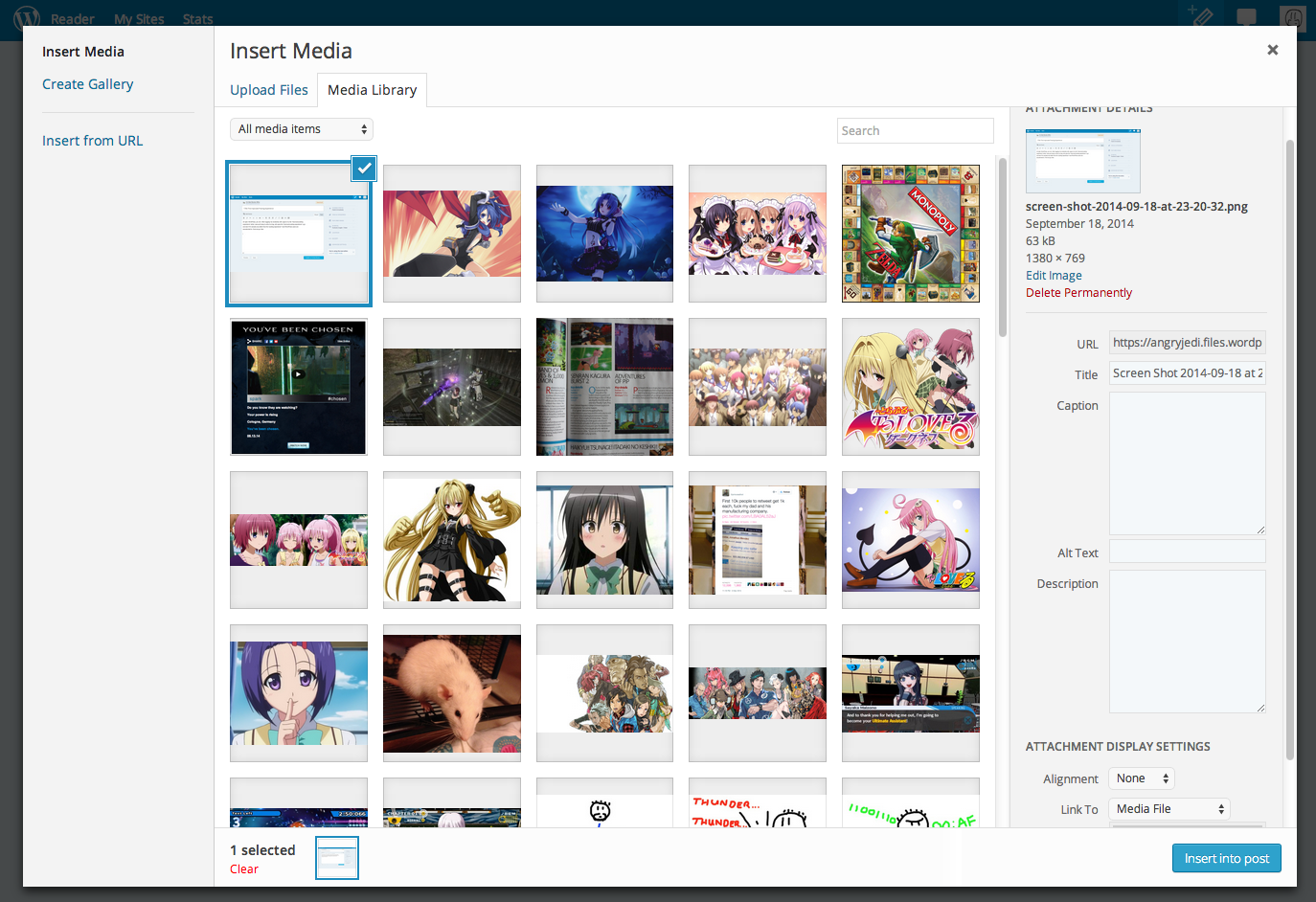
Task: Click inside the media Search box
Action: 915,130
